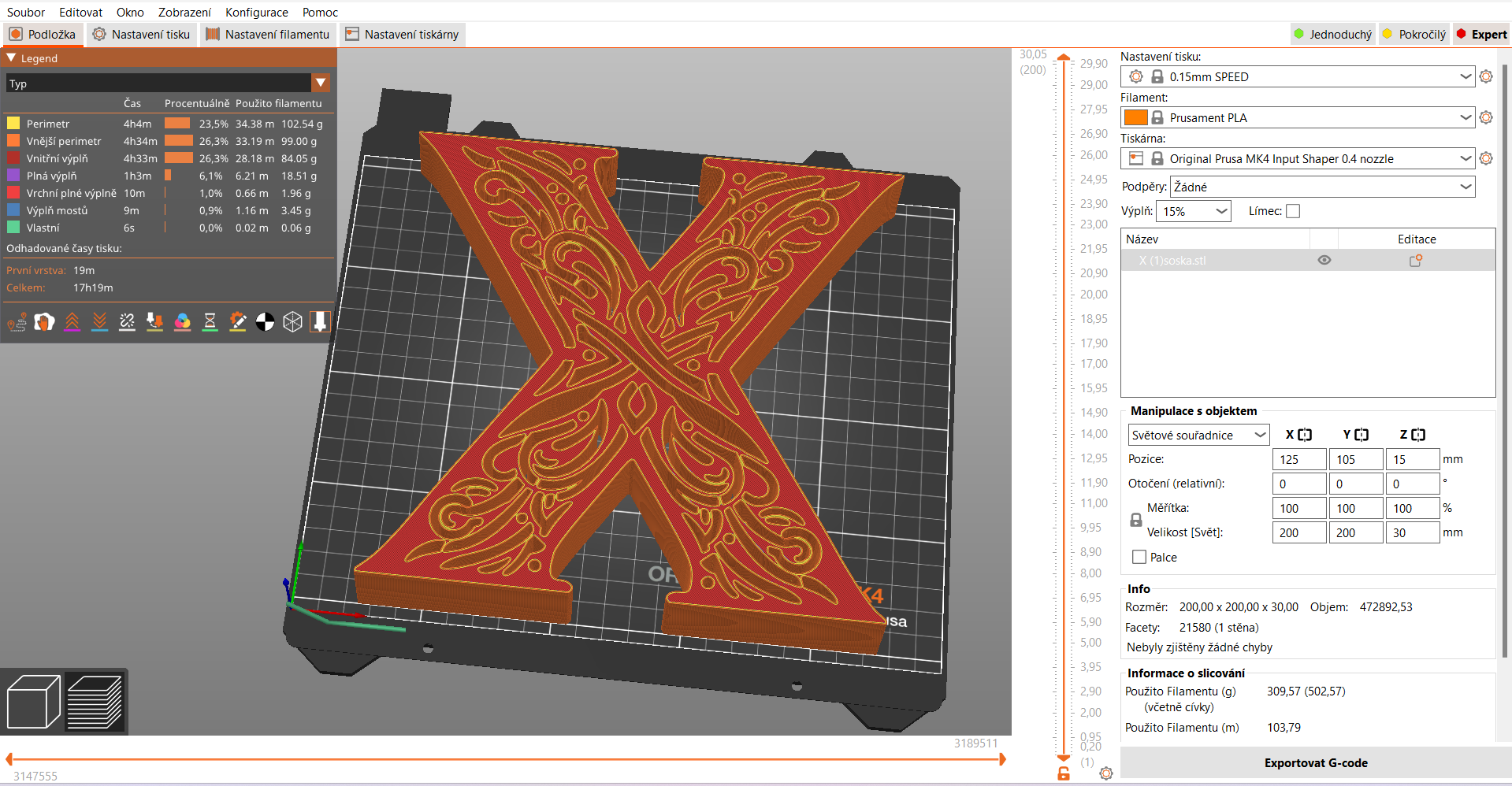Image resolution: width=1512 pixels, height=786 pixels.
Task: Enable the Límec brim checkbox
Action: (x=1293, y=211)
